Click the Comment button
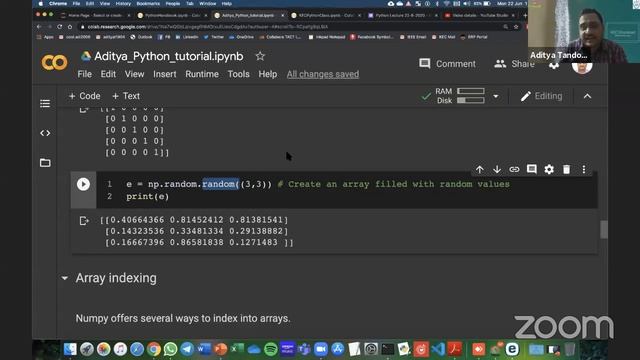Screen dimensions: 640x360 (447, 64)
